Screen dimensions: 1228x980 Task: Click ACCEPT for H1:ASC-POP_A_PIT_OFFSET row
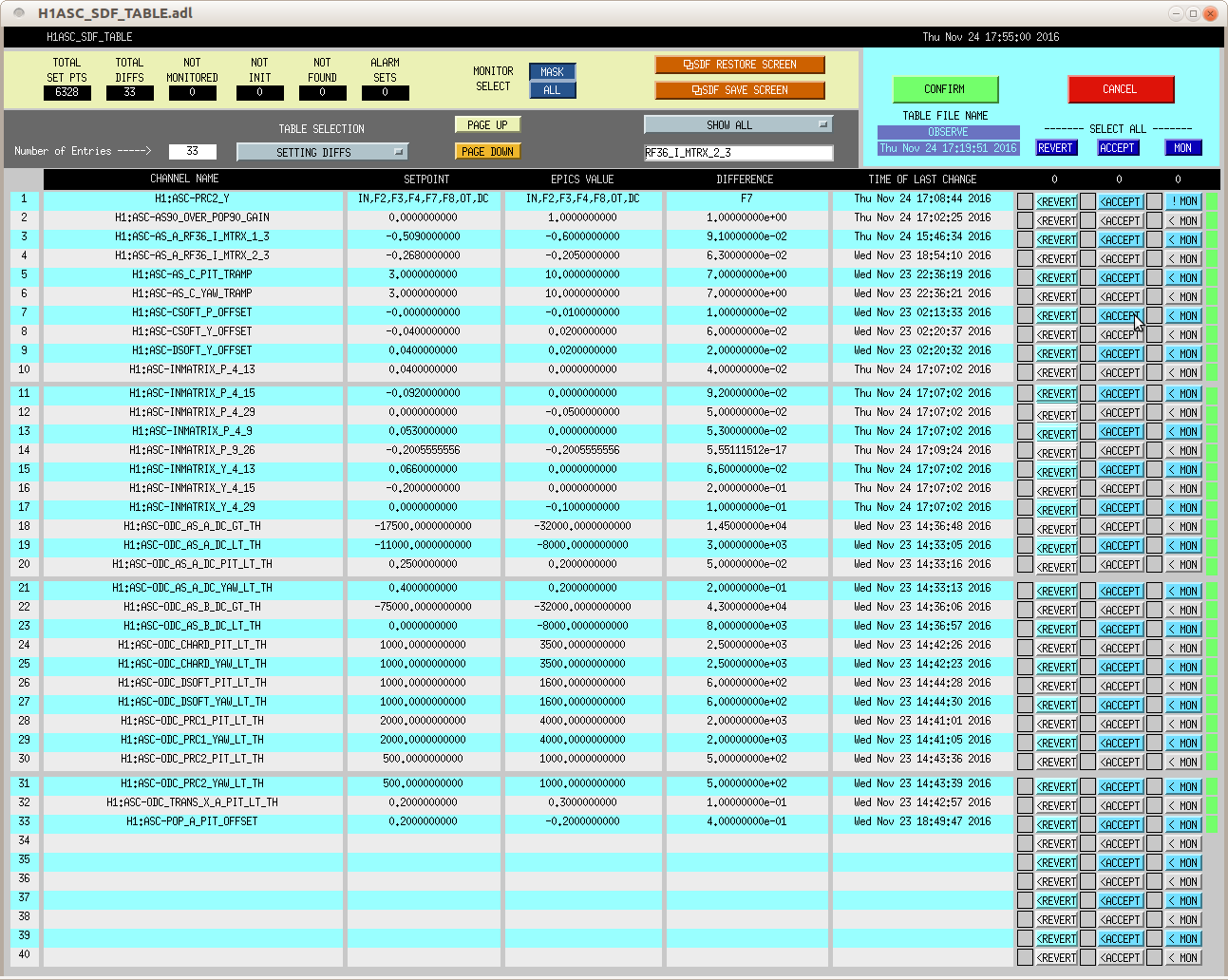pyautogui.click(x=1121, y=824)
